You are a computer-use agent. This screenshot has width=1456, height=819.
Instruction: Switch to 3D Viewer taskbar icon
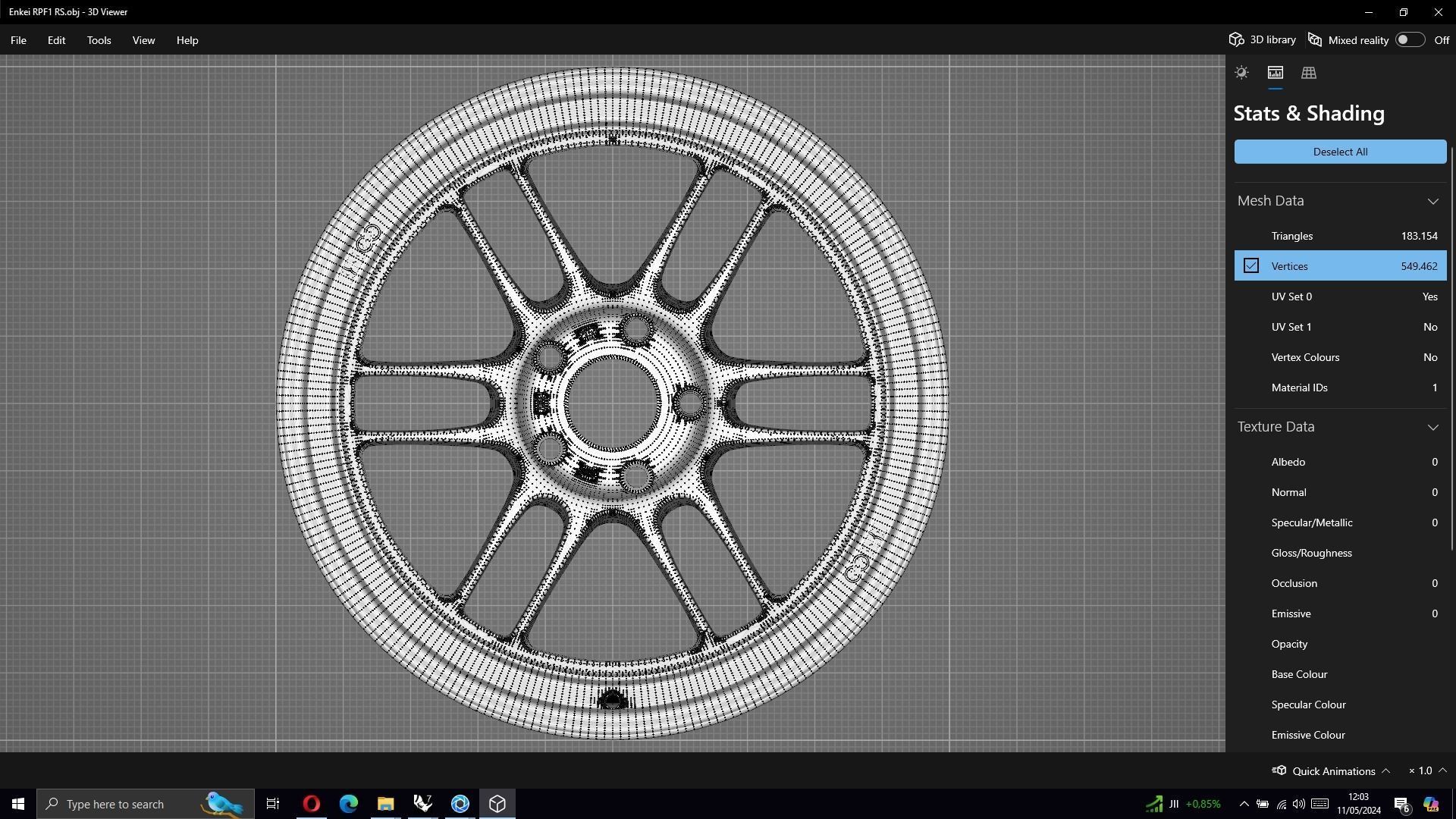pos(497,804)
